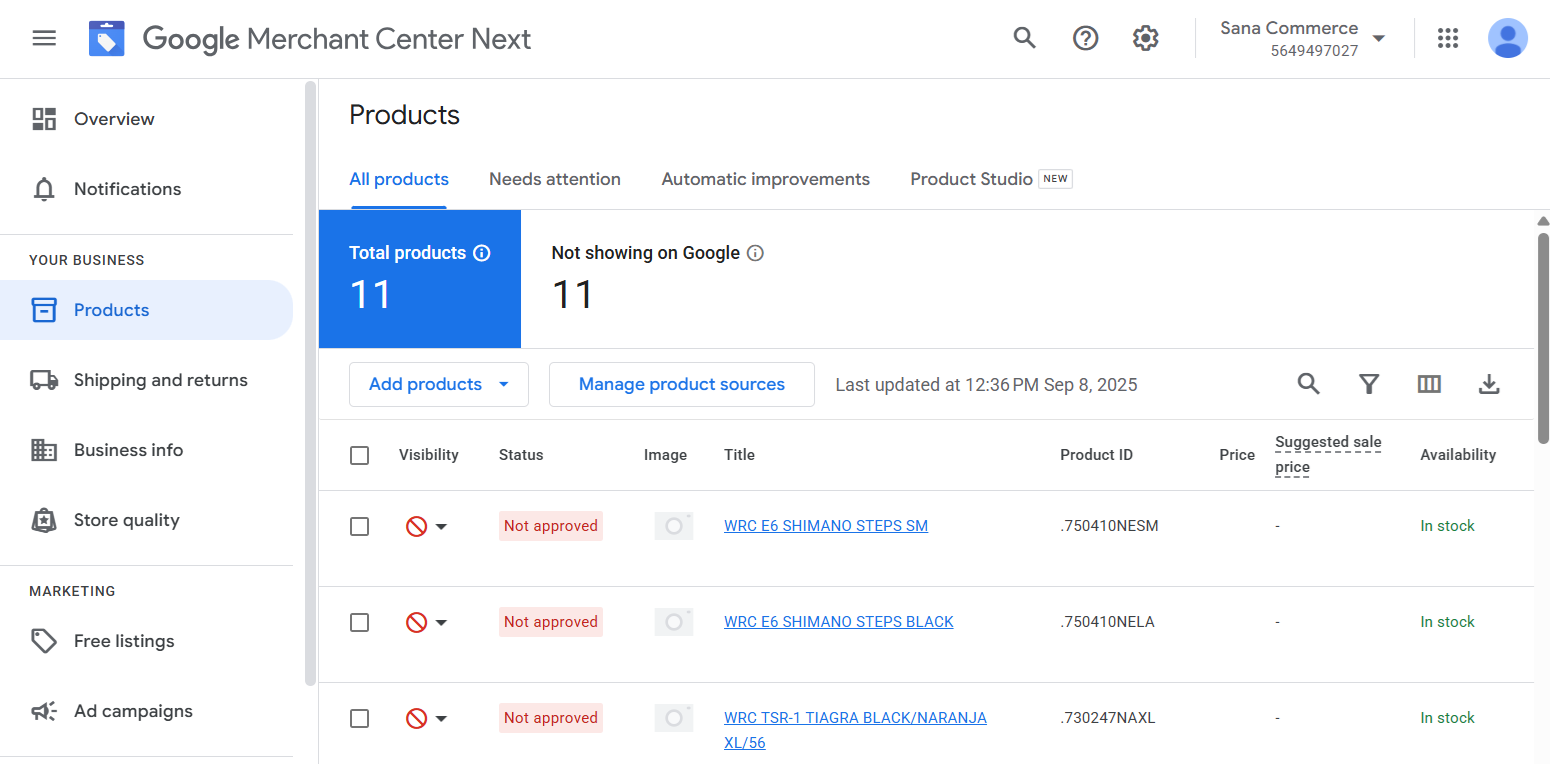Click the image placeholder for WRC TSR-1 TIAGRA
Viewport: 1550px width, 764px height.
click(674, 718)
